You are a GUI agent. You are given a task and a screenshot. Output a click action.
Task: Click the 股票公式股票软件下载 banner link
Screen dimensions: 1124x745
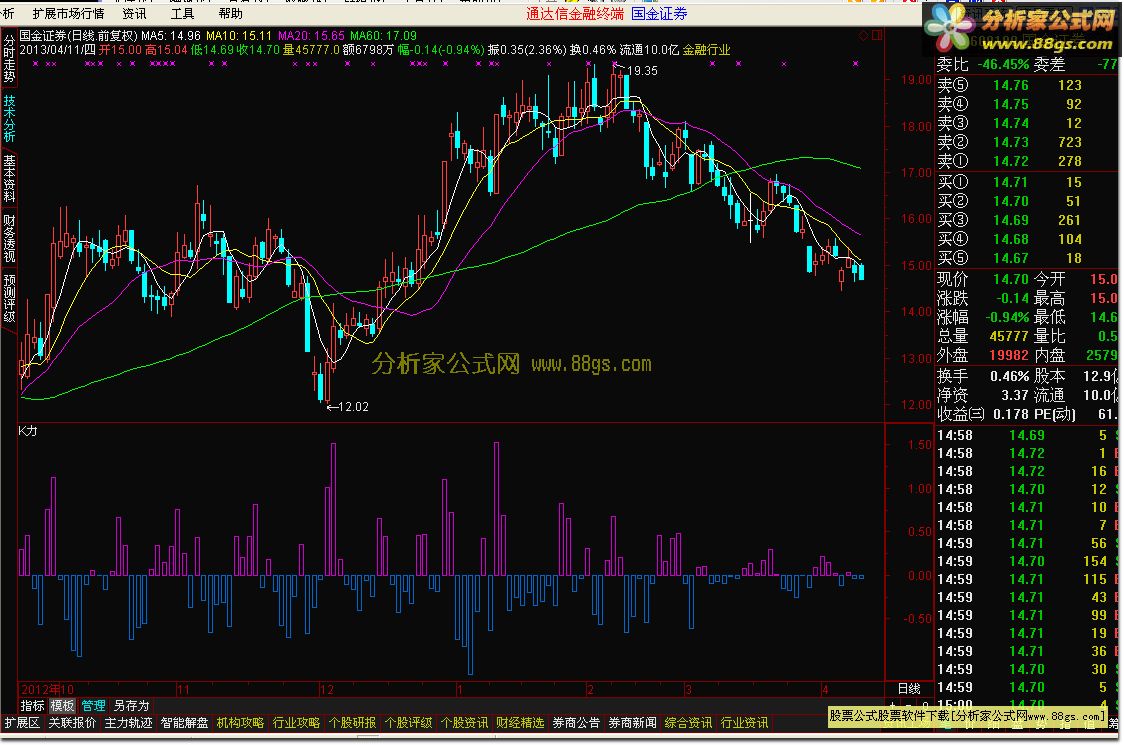click(968, 716)
